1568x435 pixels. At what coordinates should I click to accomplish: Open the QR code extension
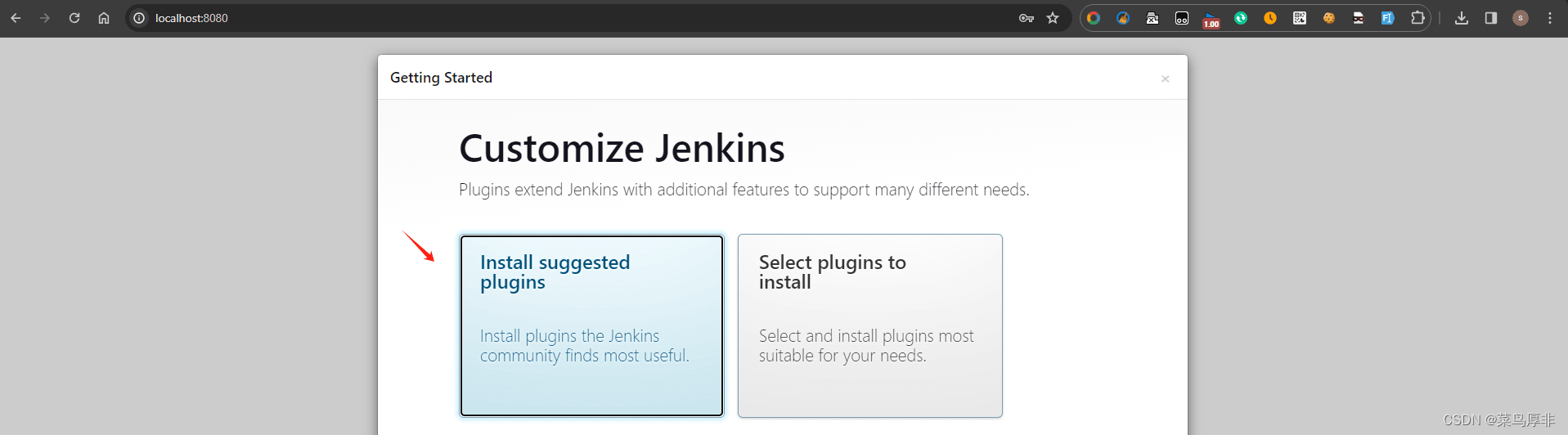pos(1300,18)
